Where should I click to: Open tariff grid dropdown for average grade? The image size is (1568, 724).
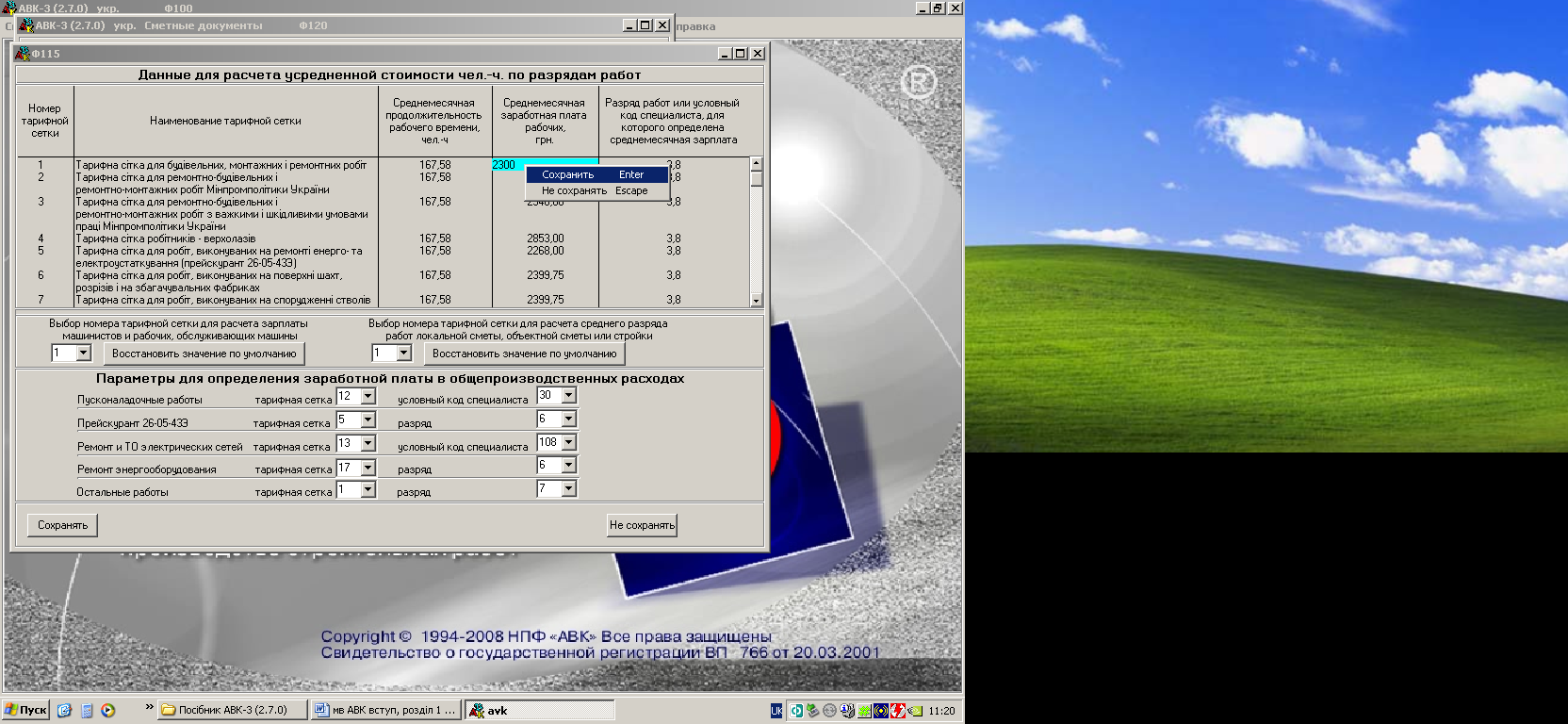coord(403,353)
